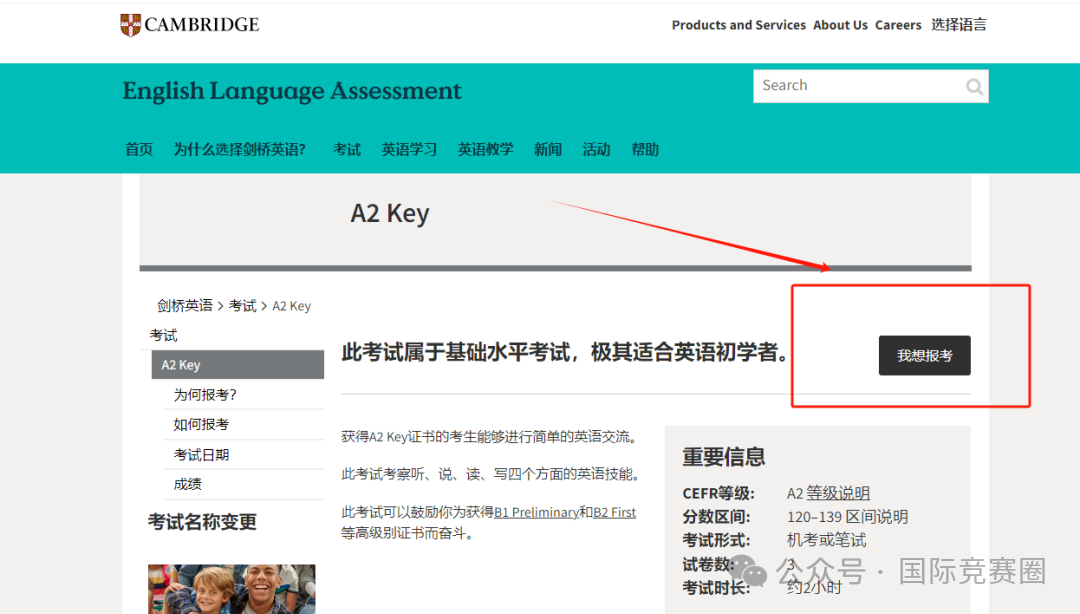Focus the Search input field
1080x614 pixels.
click(871, 86)
